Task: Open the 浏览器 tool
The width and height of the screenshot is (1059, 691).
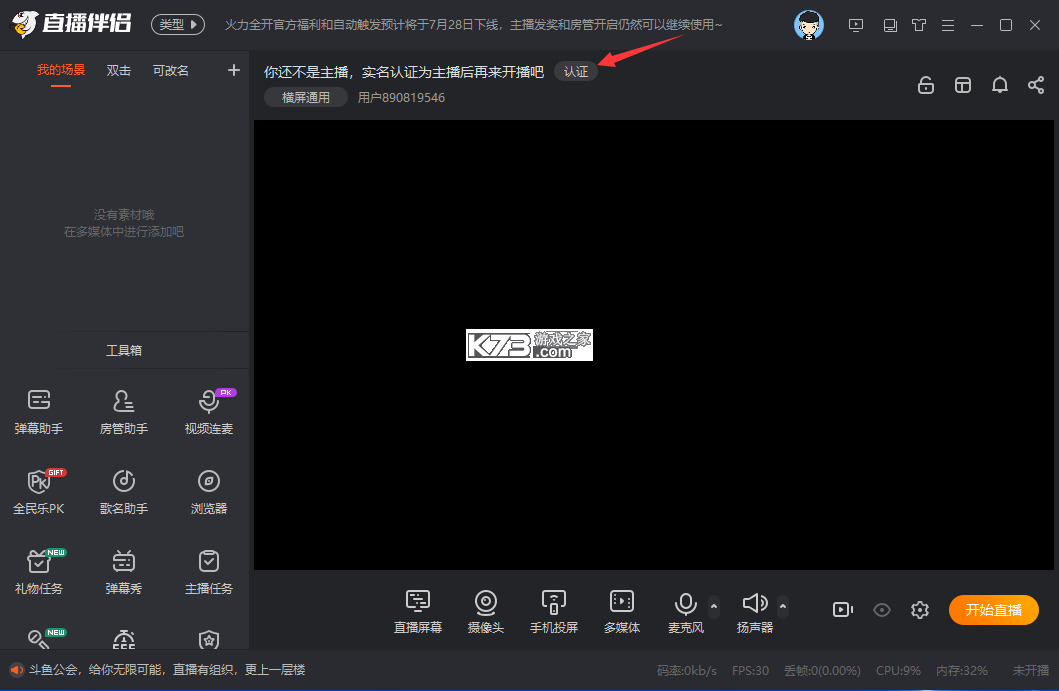Action: click(x=209, y=492)
